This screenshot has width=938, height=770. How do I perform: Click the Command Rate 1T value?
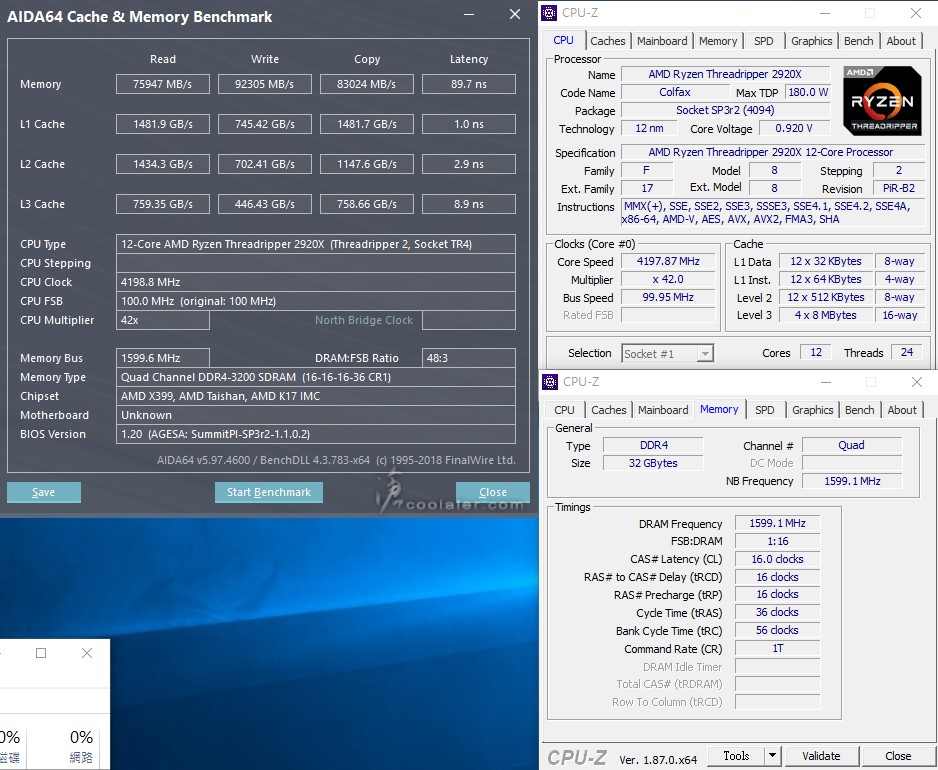[x=777, y=648]
